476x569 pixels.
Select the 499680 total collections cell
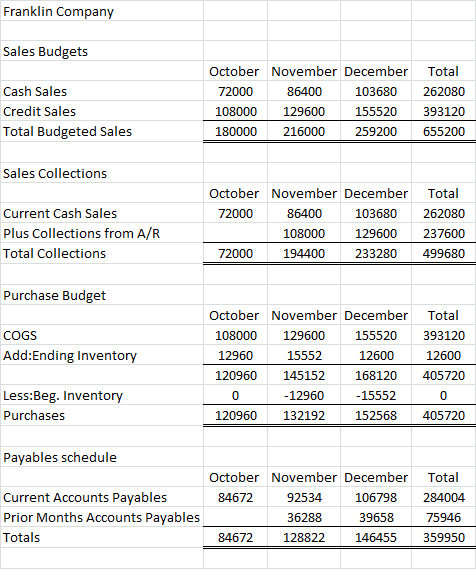tap(444, 253)
